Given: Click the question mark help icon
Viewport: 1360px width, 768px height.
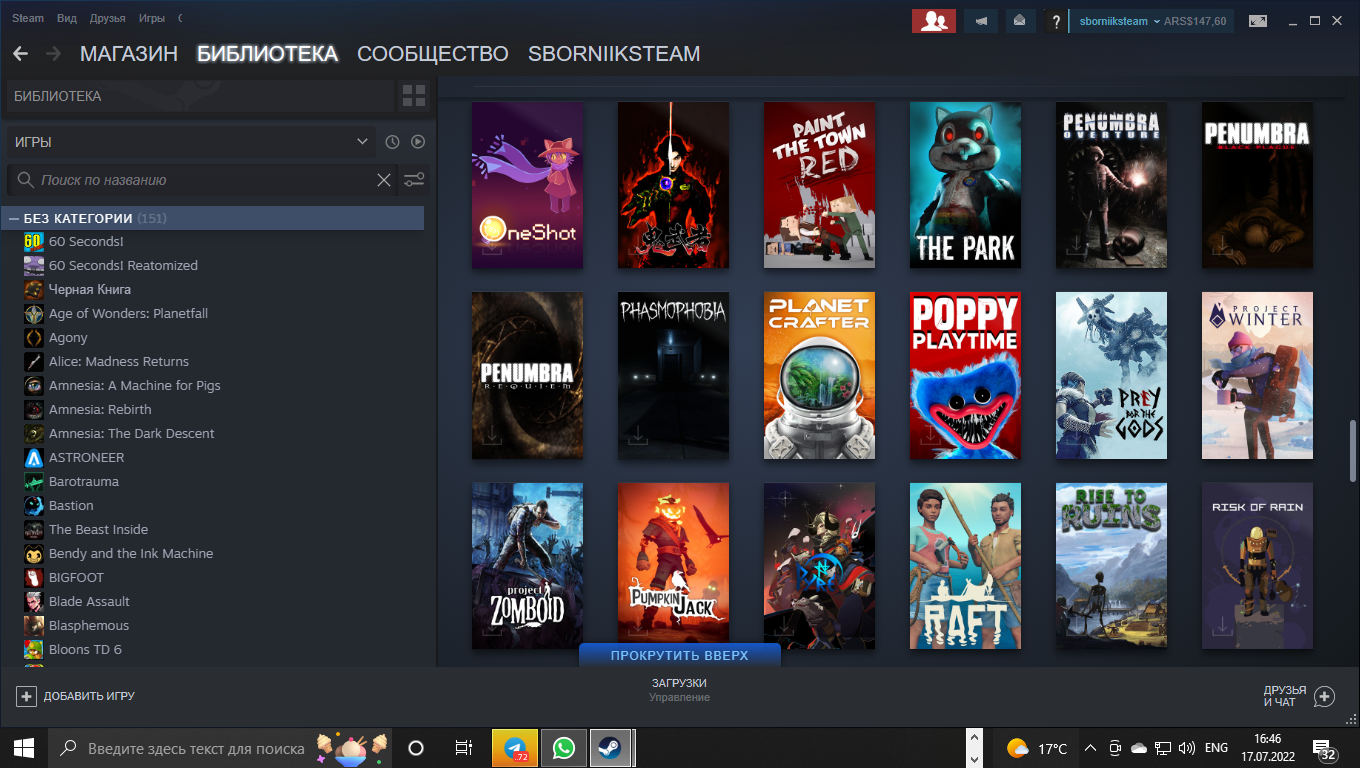Looking at the screenshot, I should pos(1055,21).
